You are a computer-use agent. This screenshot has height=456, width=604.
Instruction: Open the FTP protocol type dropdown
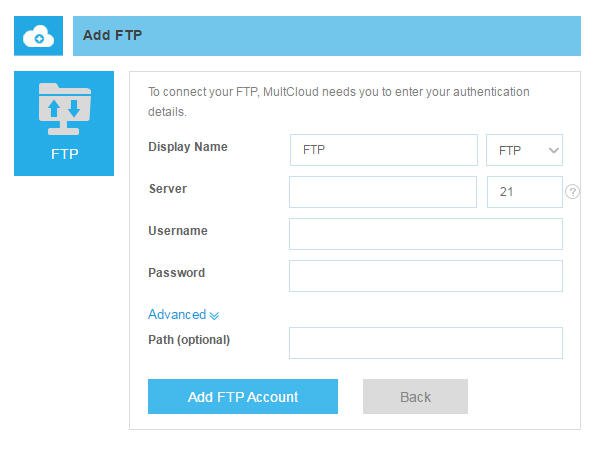[x=524, y=150]
